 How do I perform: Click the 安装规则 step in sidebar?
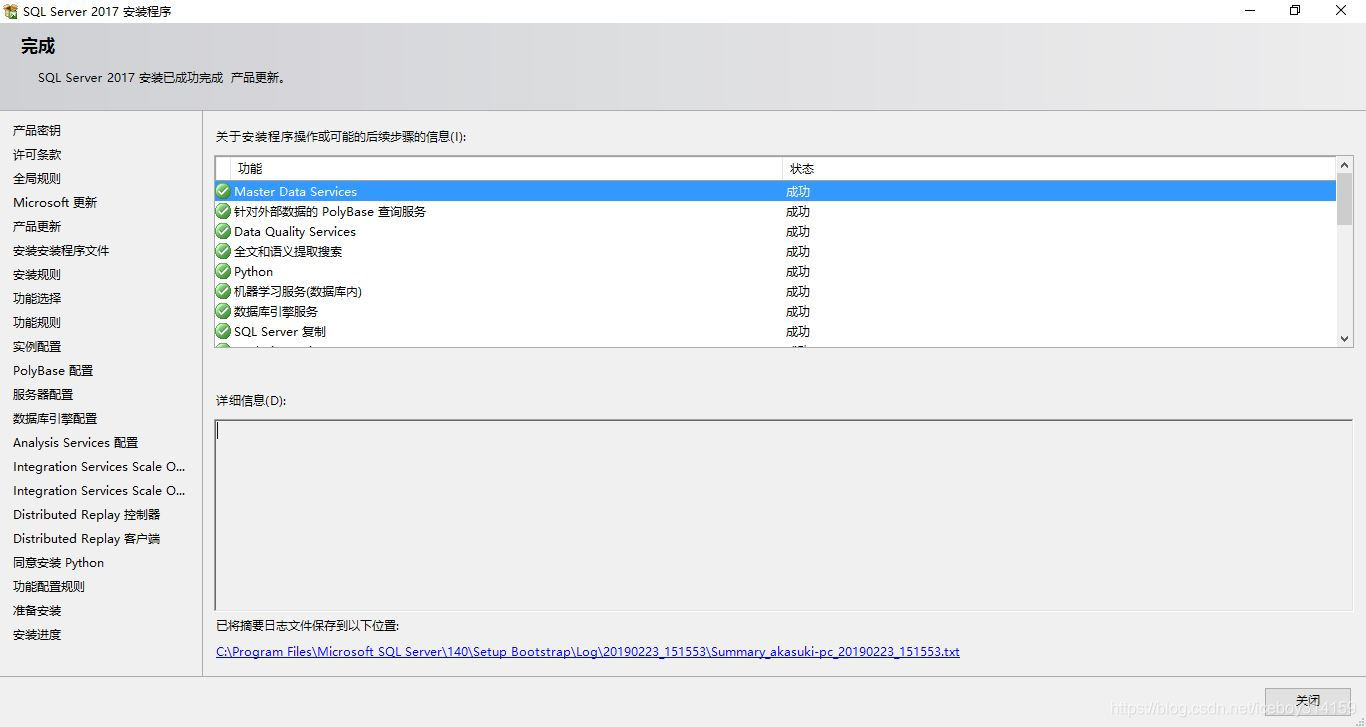coord(37,275)
